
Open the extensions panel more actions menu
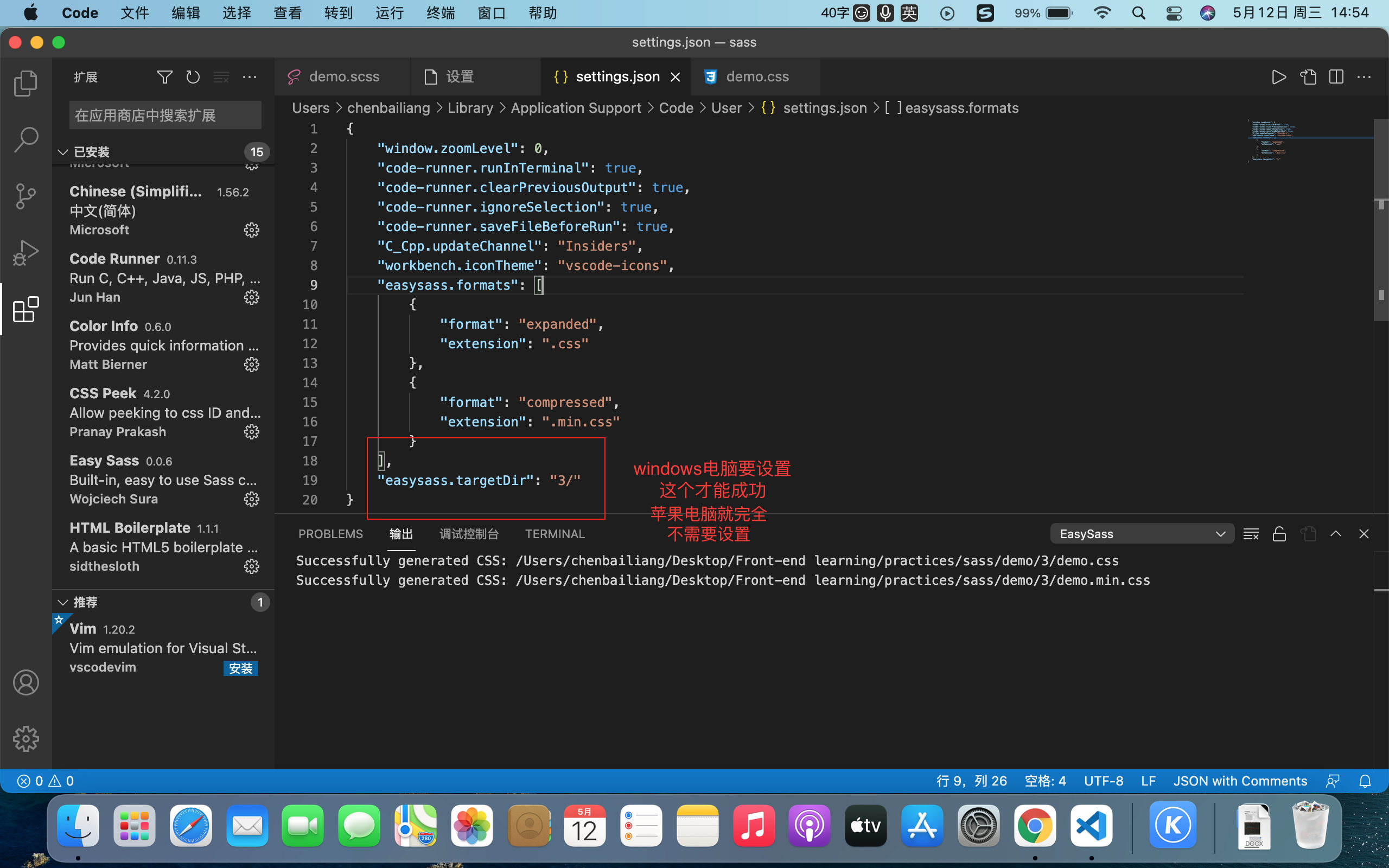click(x=250, y=77)
